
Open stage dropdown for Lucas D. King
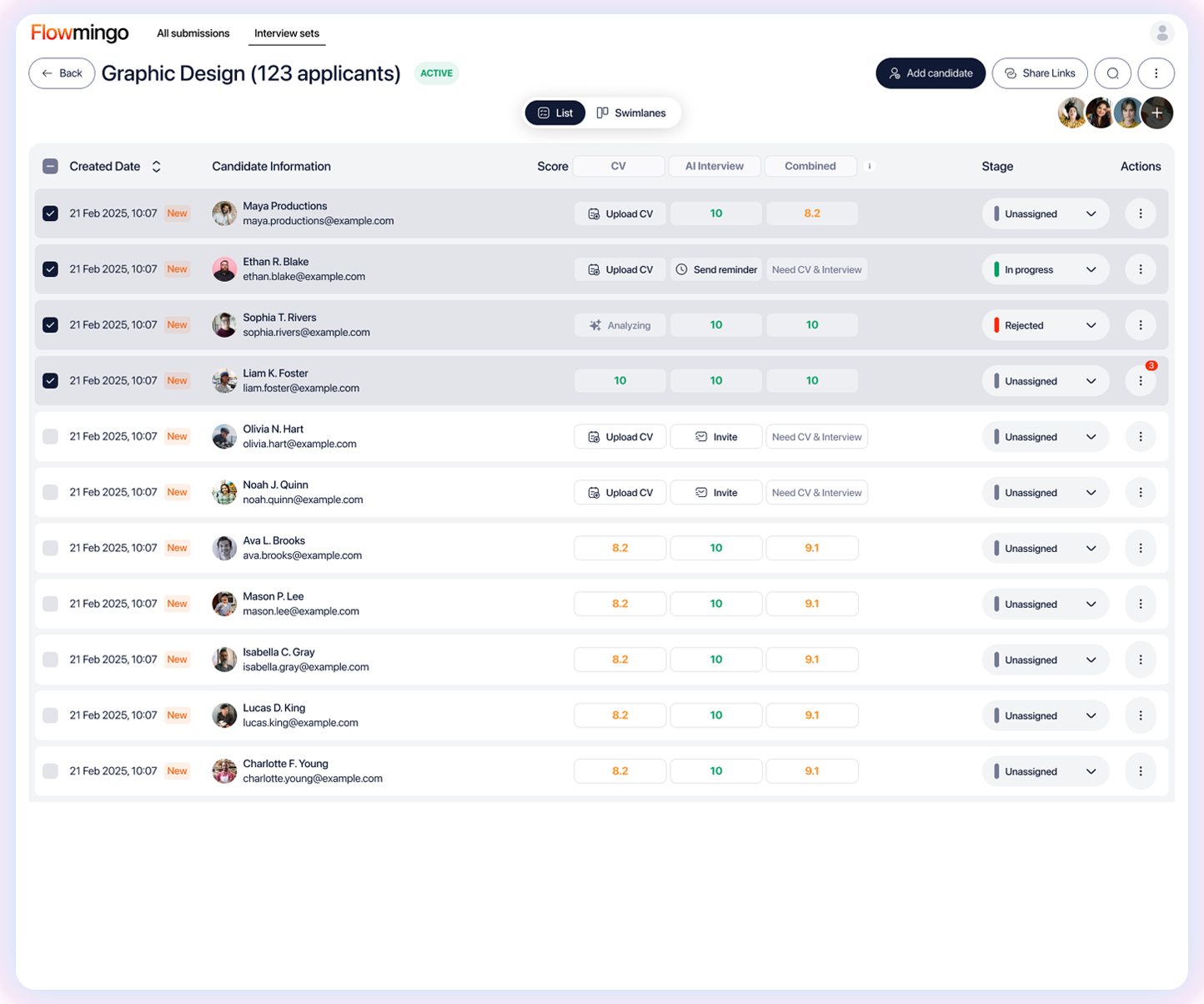[1046, 715]
